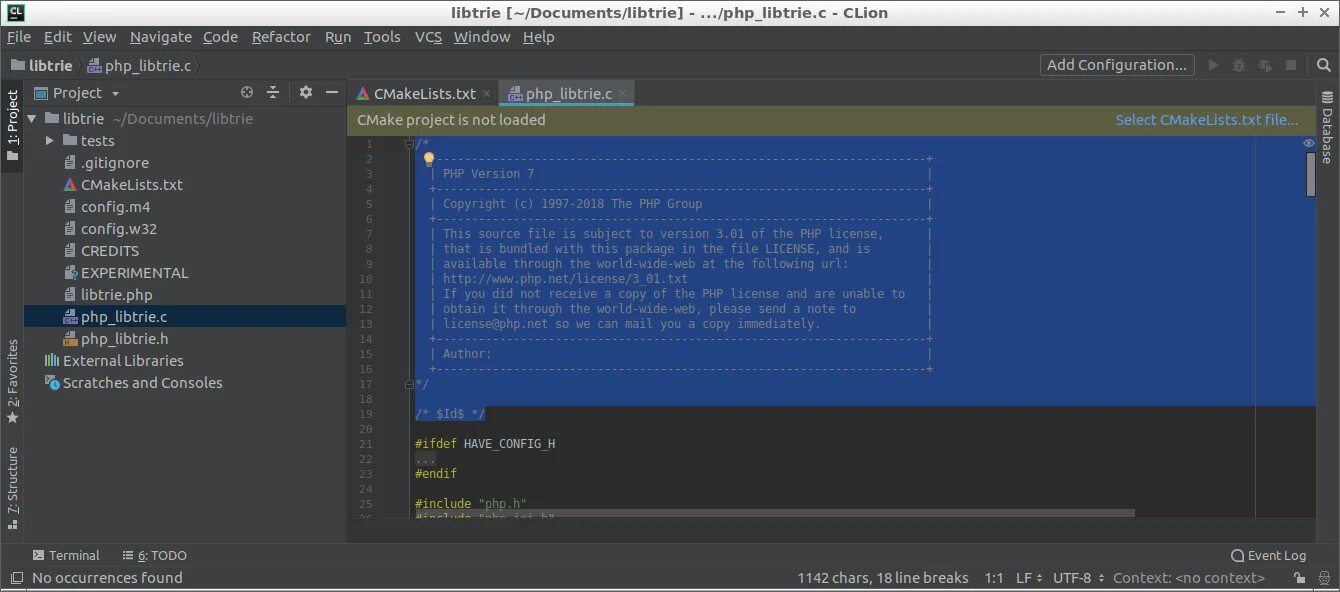The width and height of the screenshot is (1340, 592).
Task: Open the Favorites side tab
Action: pyautogui.click(x=12, y=381)
